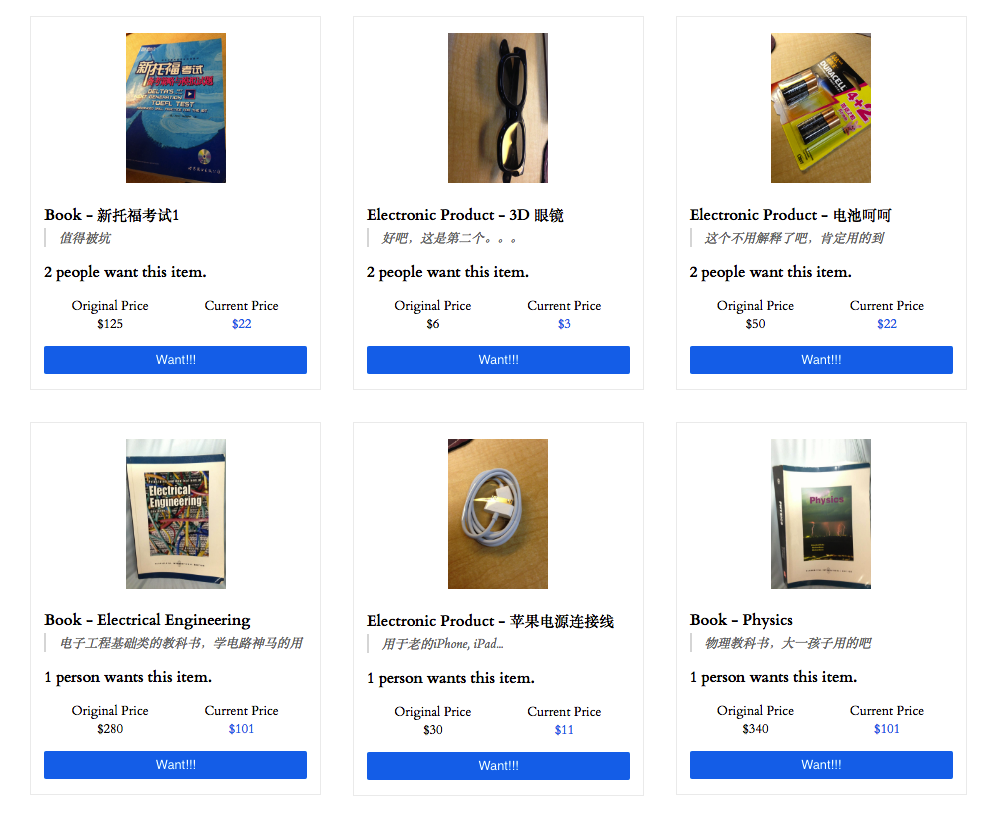Open the Book - Physics title
Screen dimensions: 999x816
pyautogui.click(x=741, y=620)
